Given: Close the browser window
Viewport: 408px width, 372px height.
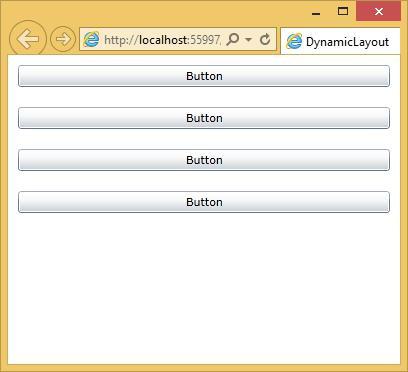Looking at the screenshot, I should (x=378, y=11).
